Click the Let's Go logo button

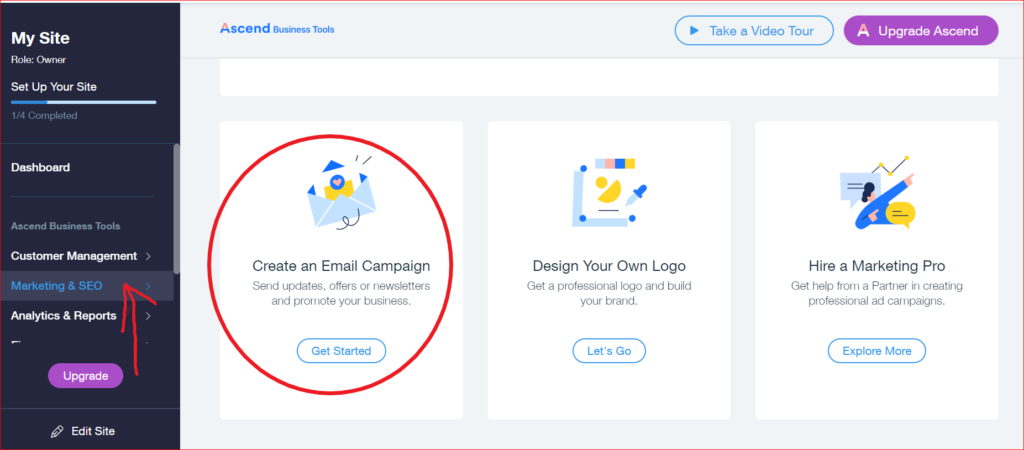609,351
